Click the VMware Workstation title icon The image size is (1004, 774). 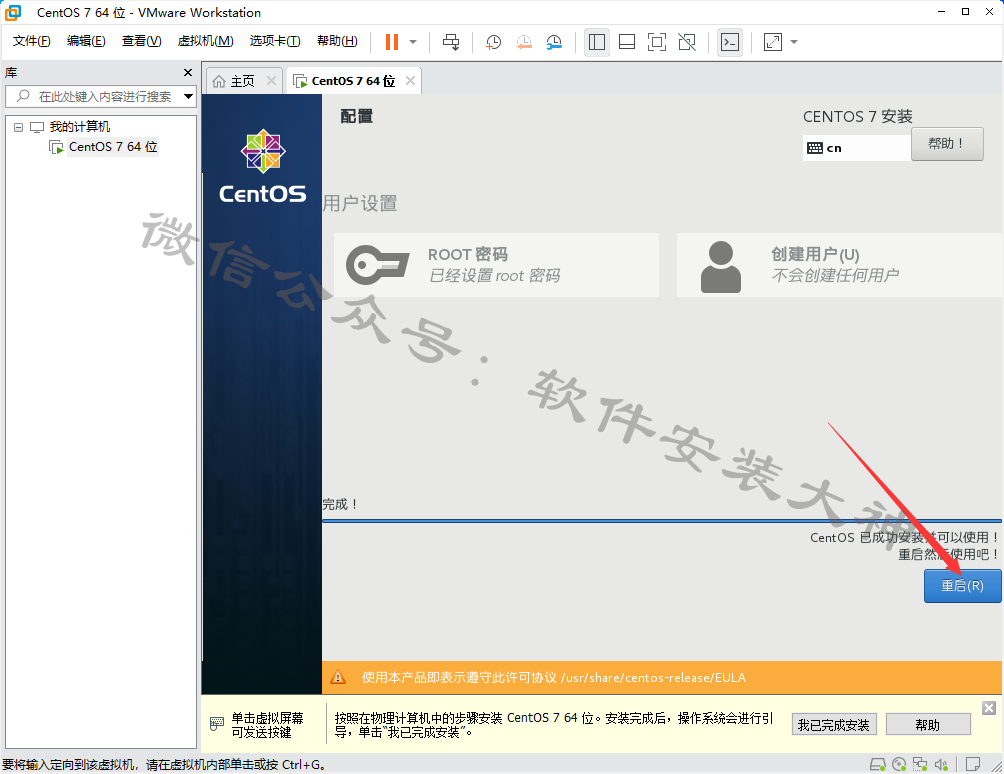click(x=13, y=12)
